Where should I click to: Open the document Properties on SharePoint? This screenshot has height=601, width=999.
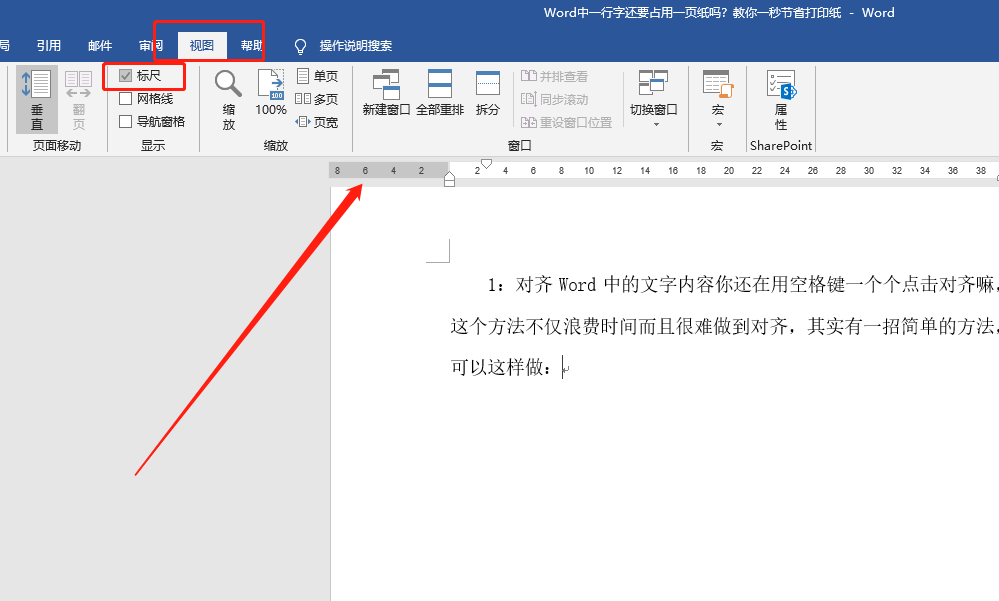[780, 95]
